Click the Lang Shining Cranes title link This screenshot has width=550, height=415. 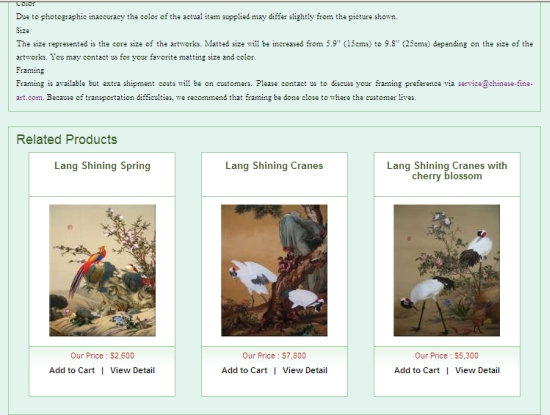click(x=274, y=166)
